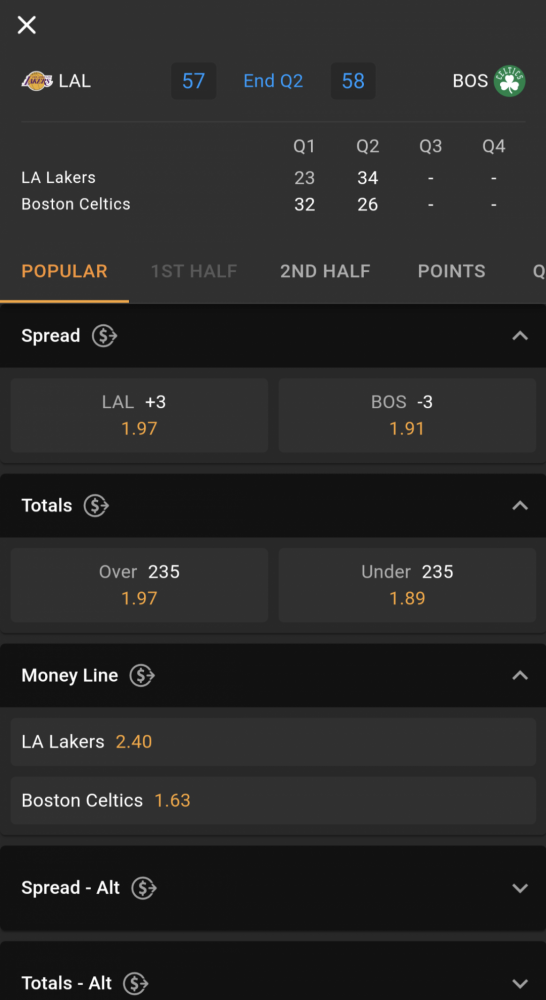Collapse the Spread section chevron
The width and height of the screenshot is (546, 1000).
pyautogui.click(x=520, y=335)
